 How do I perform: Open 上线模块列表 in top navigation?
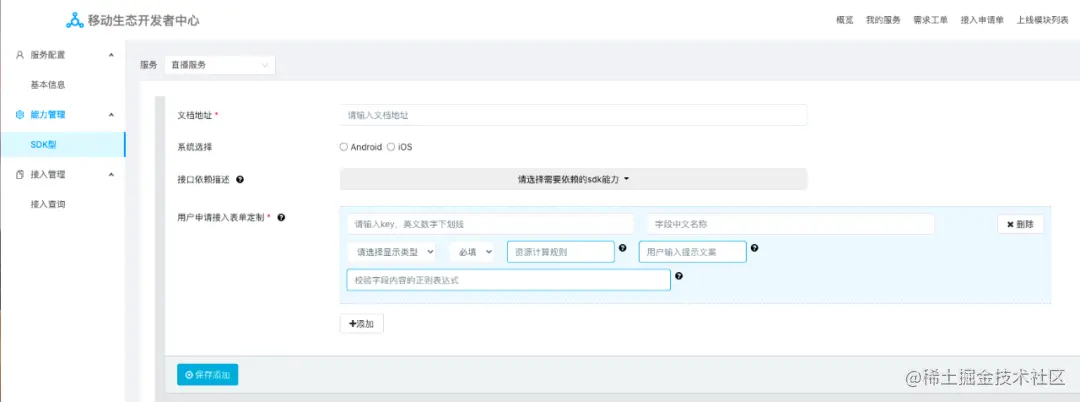1043,21
